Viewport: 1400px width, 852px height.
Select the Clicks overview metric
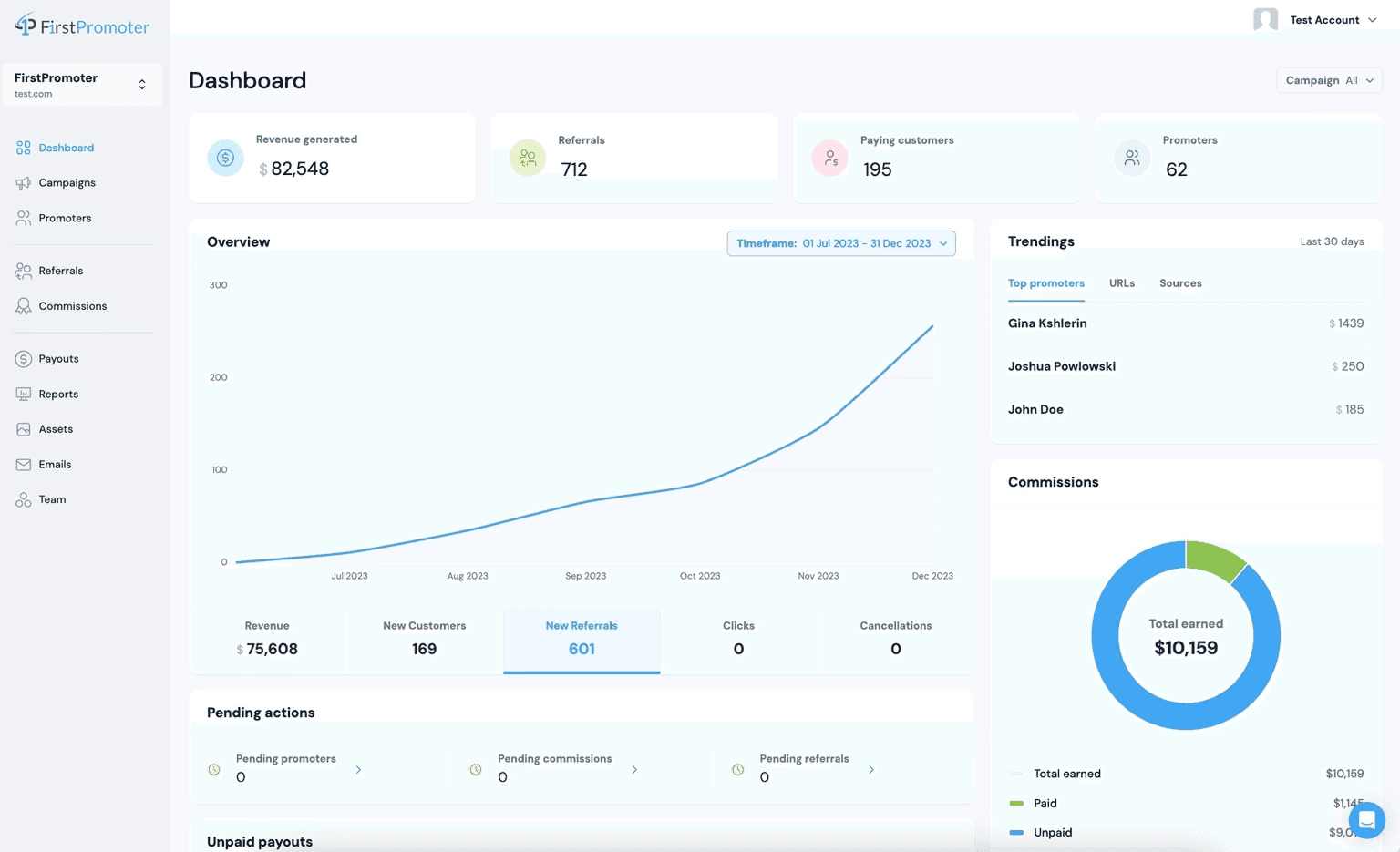[738, 642]
